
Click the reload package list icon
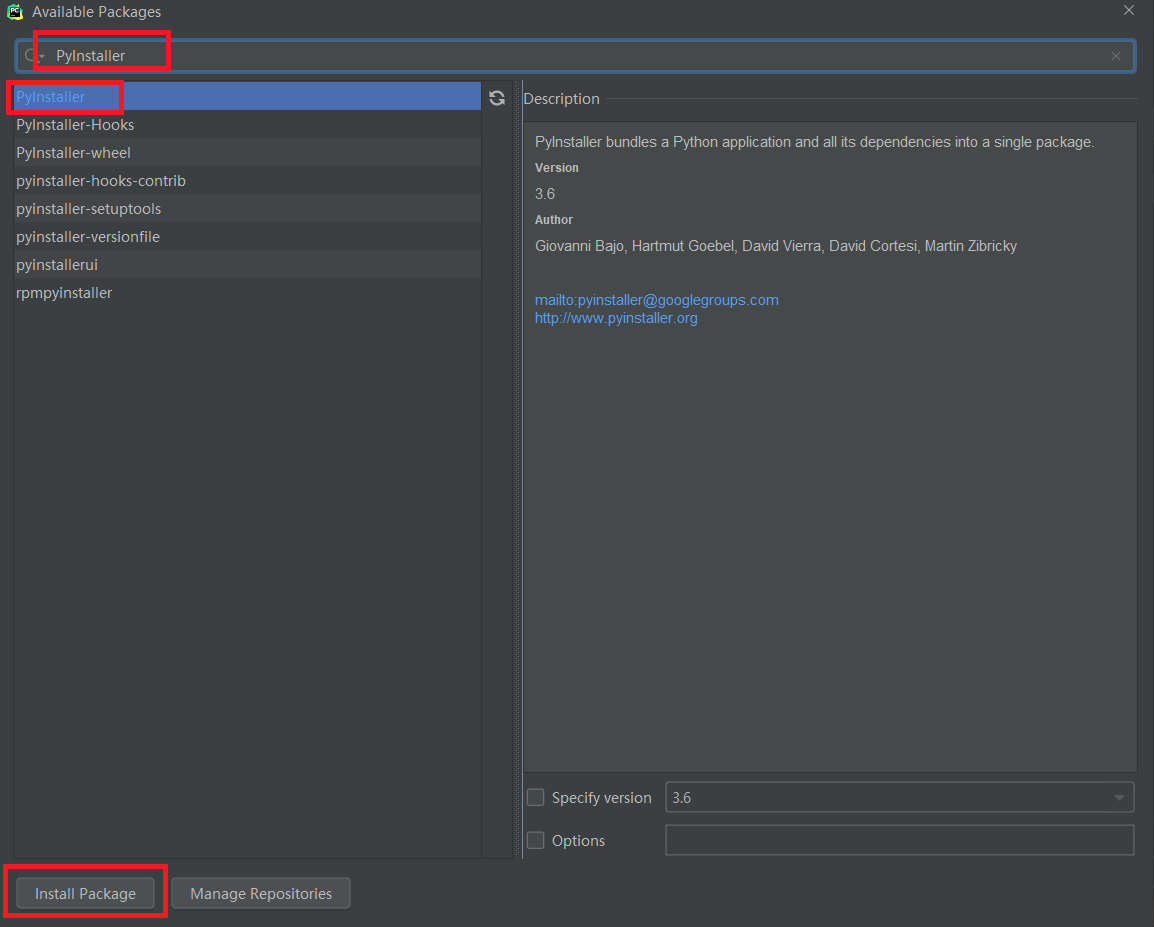pos(497,98)
